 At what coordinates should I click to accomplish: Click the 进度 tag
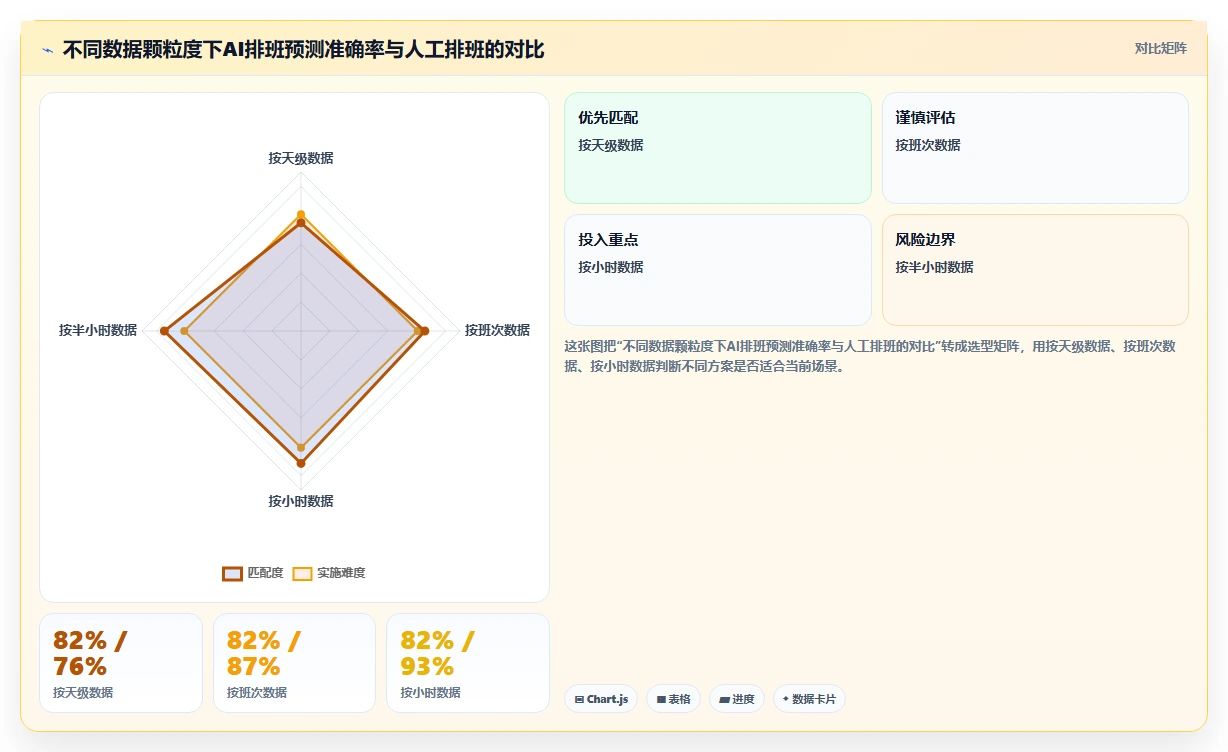[737, 699]
